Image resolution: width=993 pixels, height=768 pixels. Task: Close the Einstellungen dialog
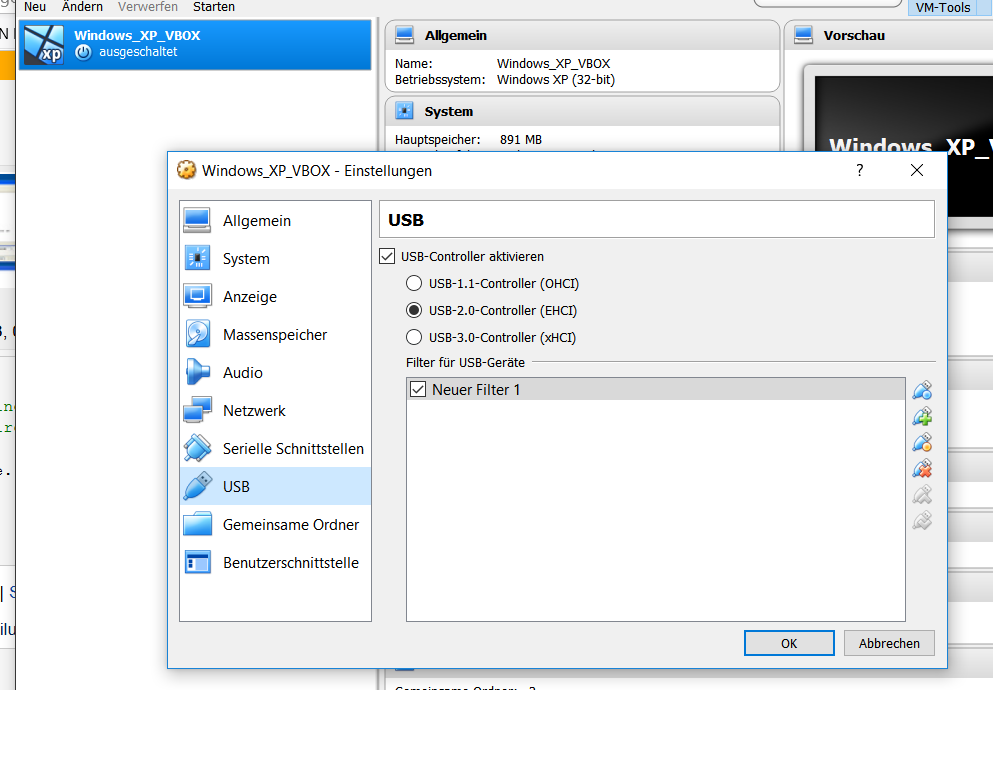(x=916, y=170)
